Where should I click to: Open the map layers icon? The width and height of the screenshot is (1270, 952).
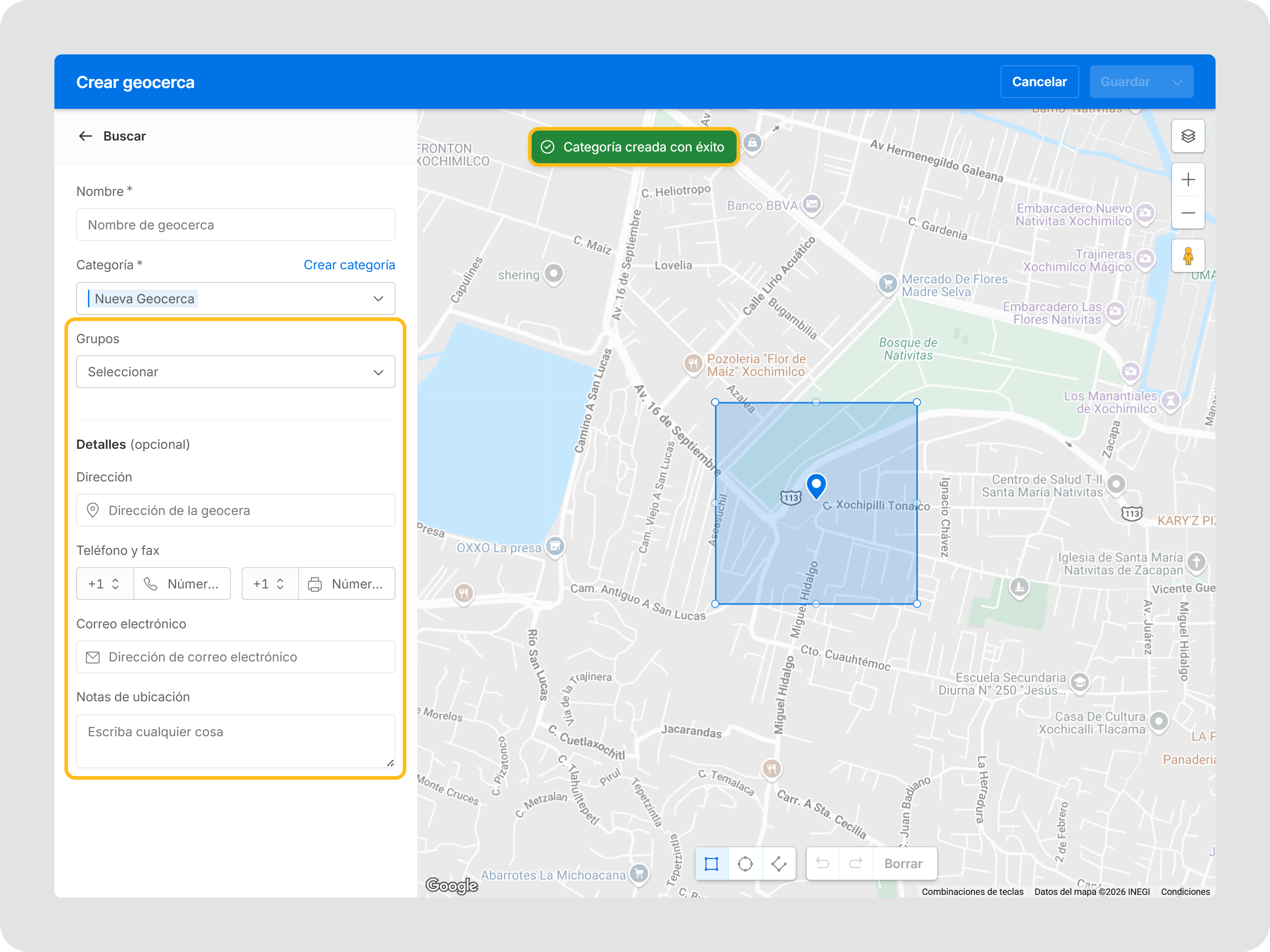point(1188,136)
